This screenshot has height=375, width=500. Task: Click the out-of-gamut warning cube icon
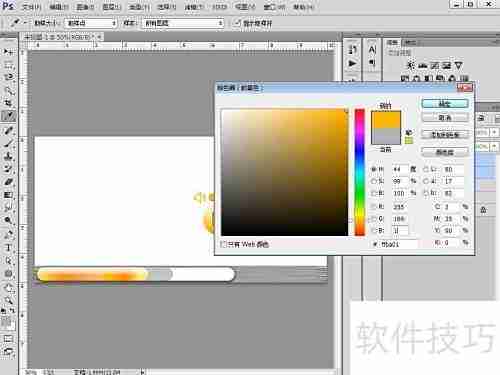409,133
